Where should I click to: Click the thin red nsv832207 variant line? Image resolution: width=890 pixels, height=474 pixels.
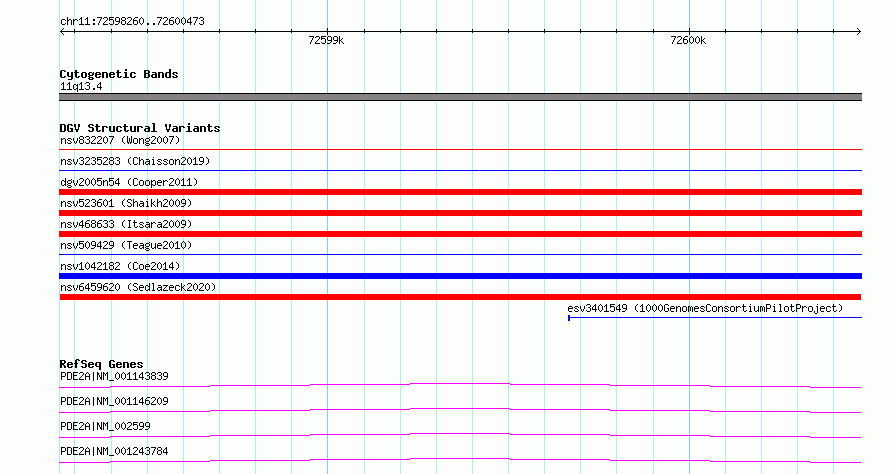coord(460,150)
